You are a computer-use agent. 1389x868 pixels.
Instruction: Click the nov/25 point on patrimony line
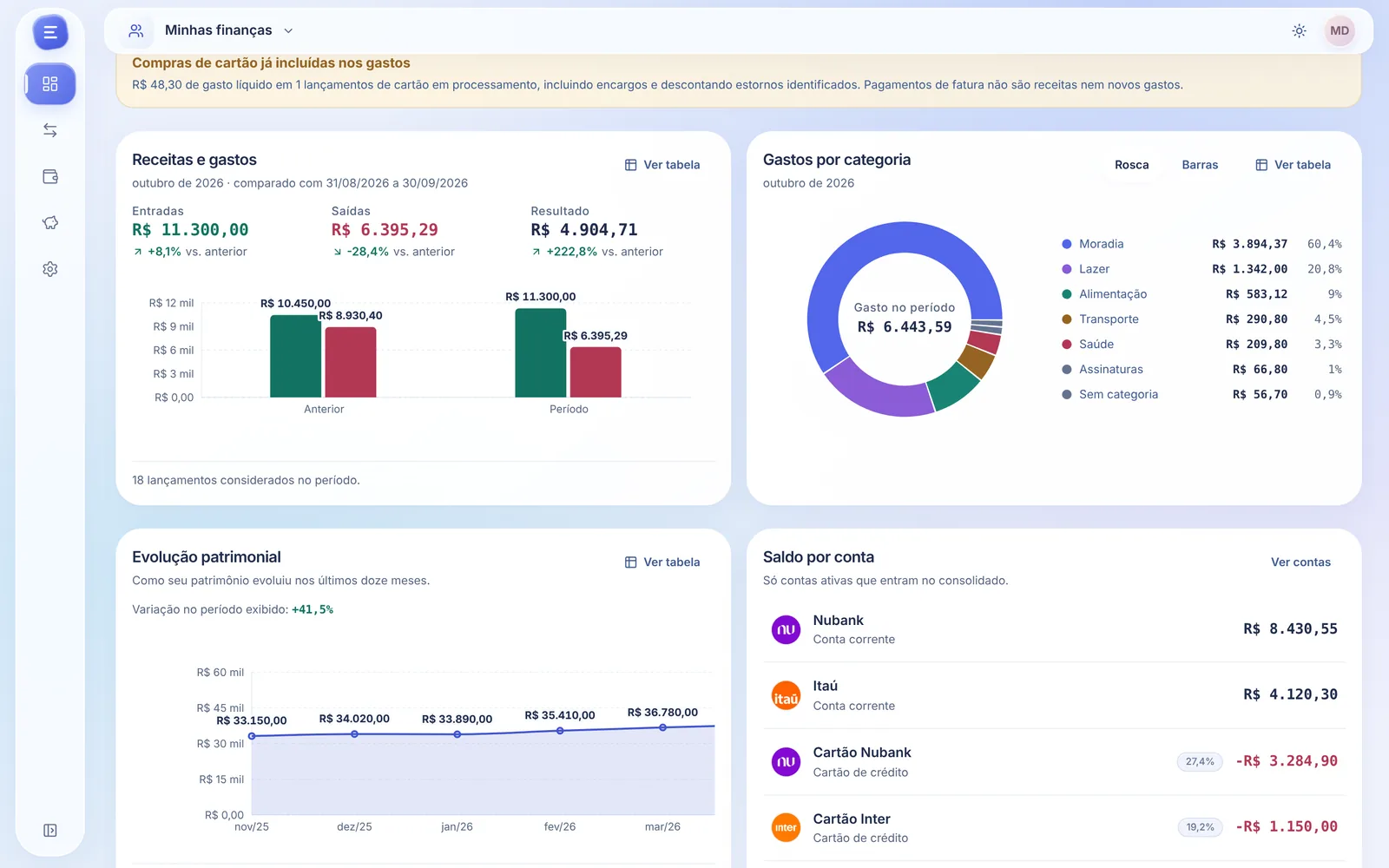[252, 736]
